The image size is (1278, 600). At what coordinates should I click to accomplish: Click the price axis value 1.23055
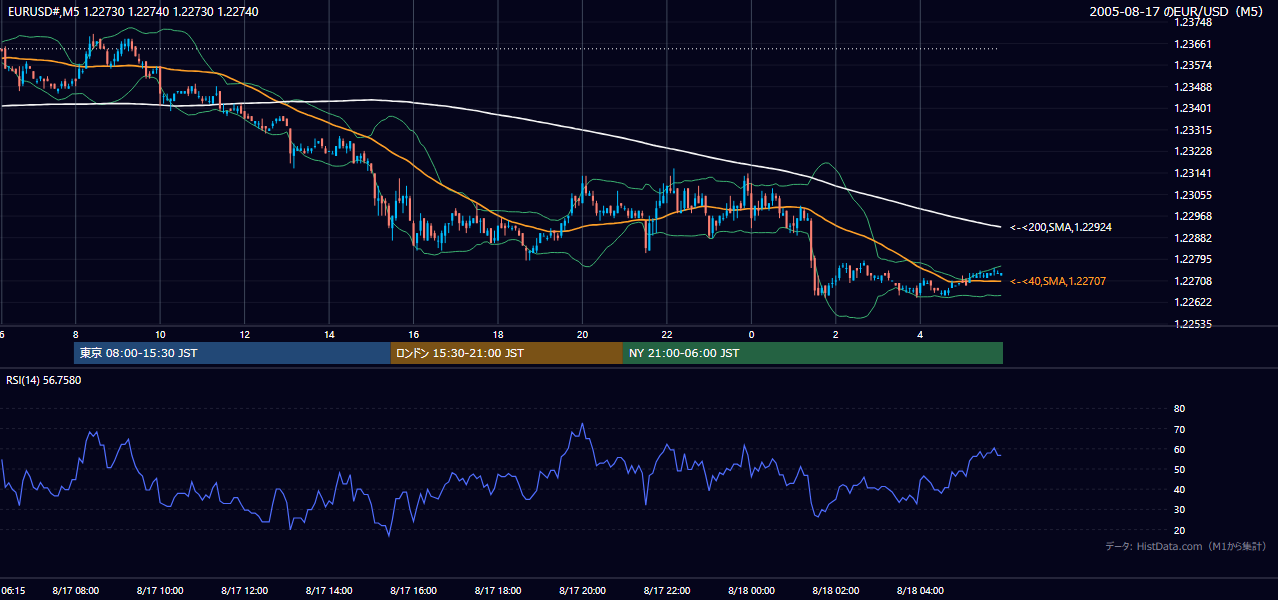point(1192,195)
